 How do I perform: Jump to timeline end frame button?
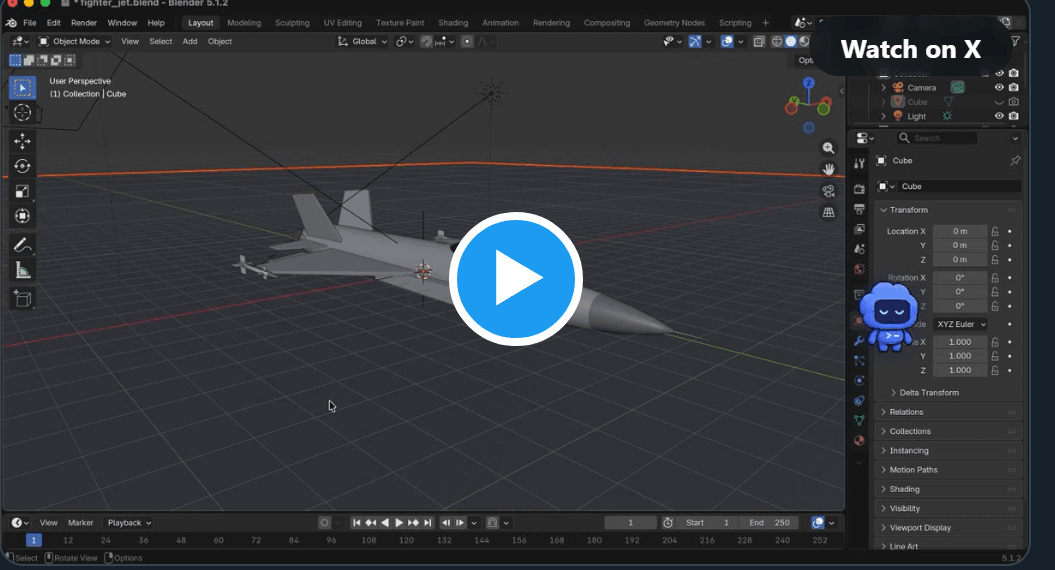click(428, 523)
